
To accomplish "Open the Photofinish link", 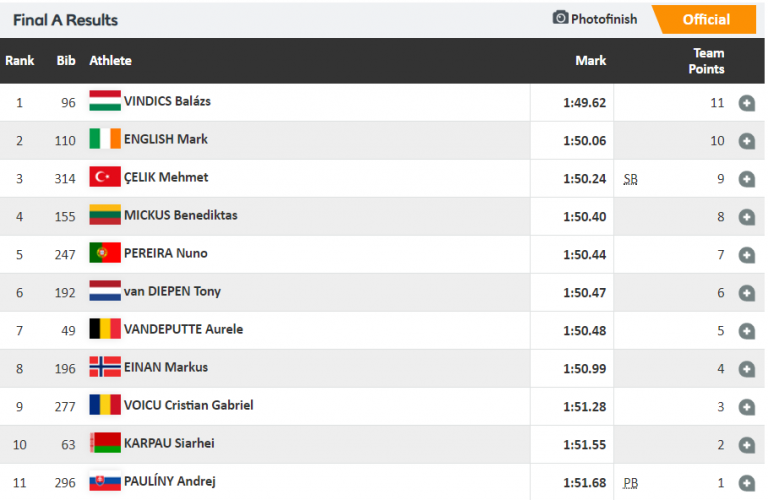I will coord(603,19).
